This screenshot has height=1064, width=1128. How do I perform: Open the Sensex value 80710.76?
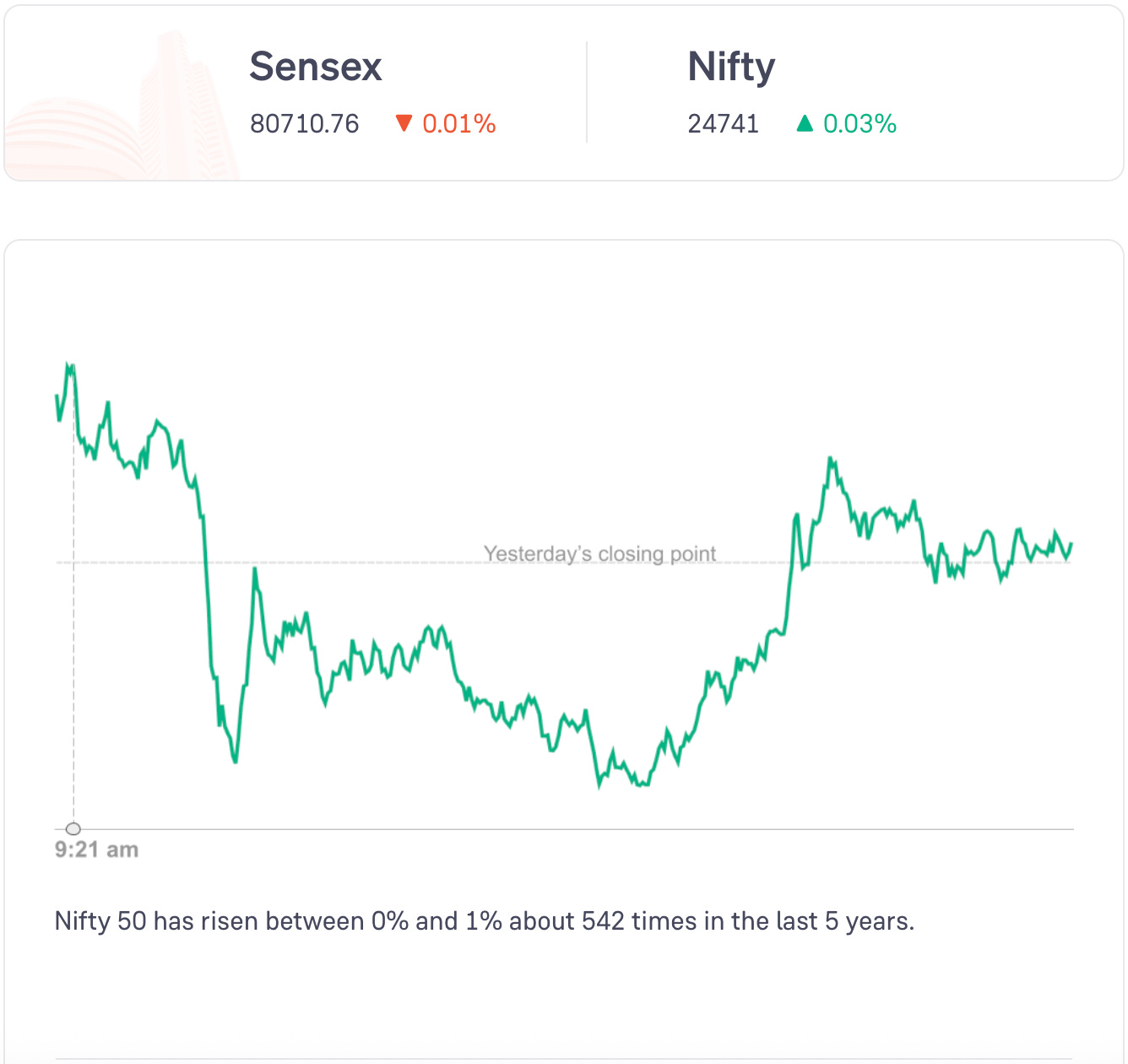click(x=304, y=124)
